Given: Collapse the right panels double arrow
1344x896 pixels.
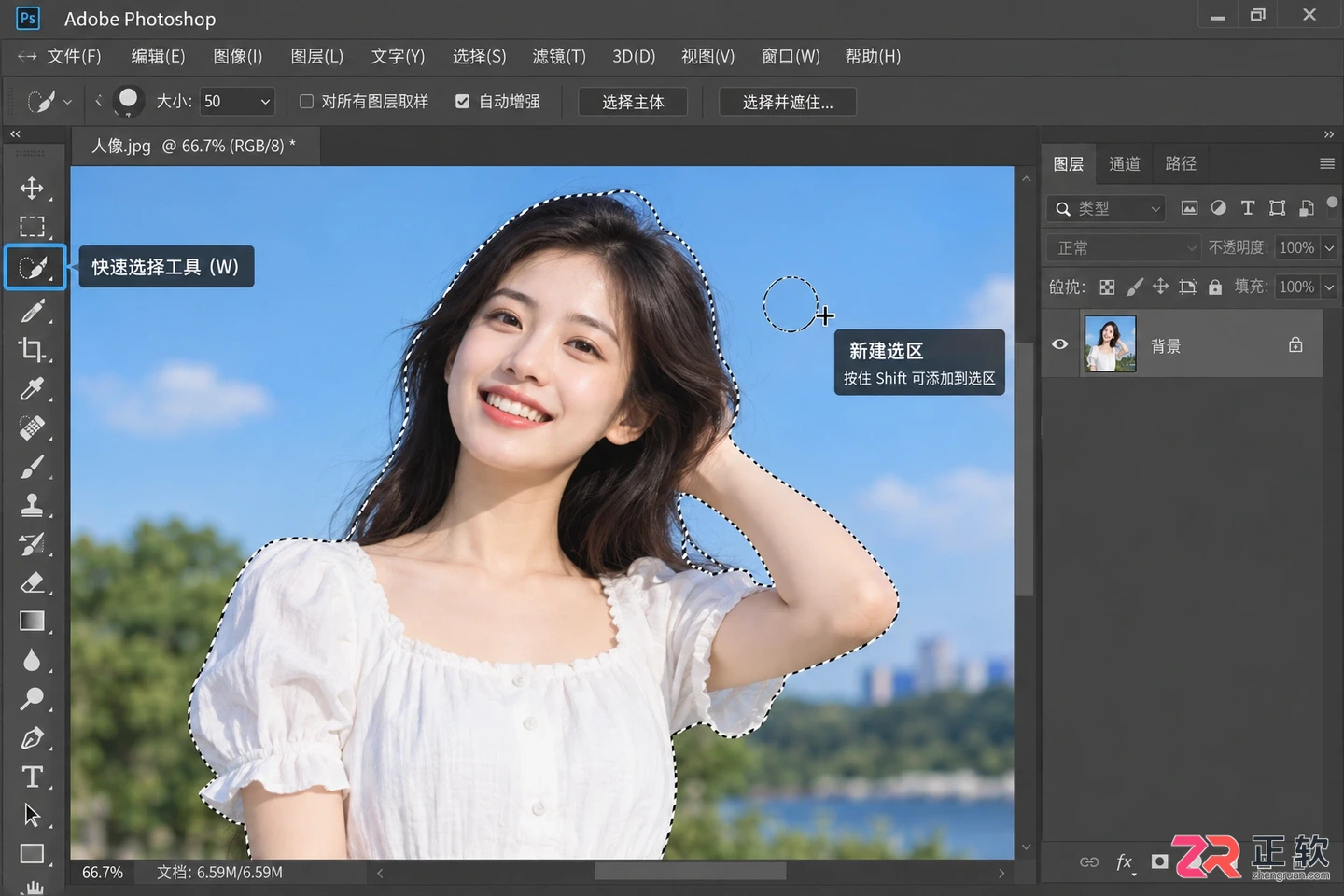Looking at the screenshot, I should (1329, 134).
